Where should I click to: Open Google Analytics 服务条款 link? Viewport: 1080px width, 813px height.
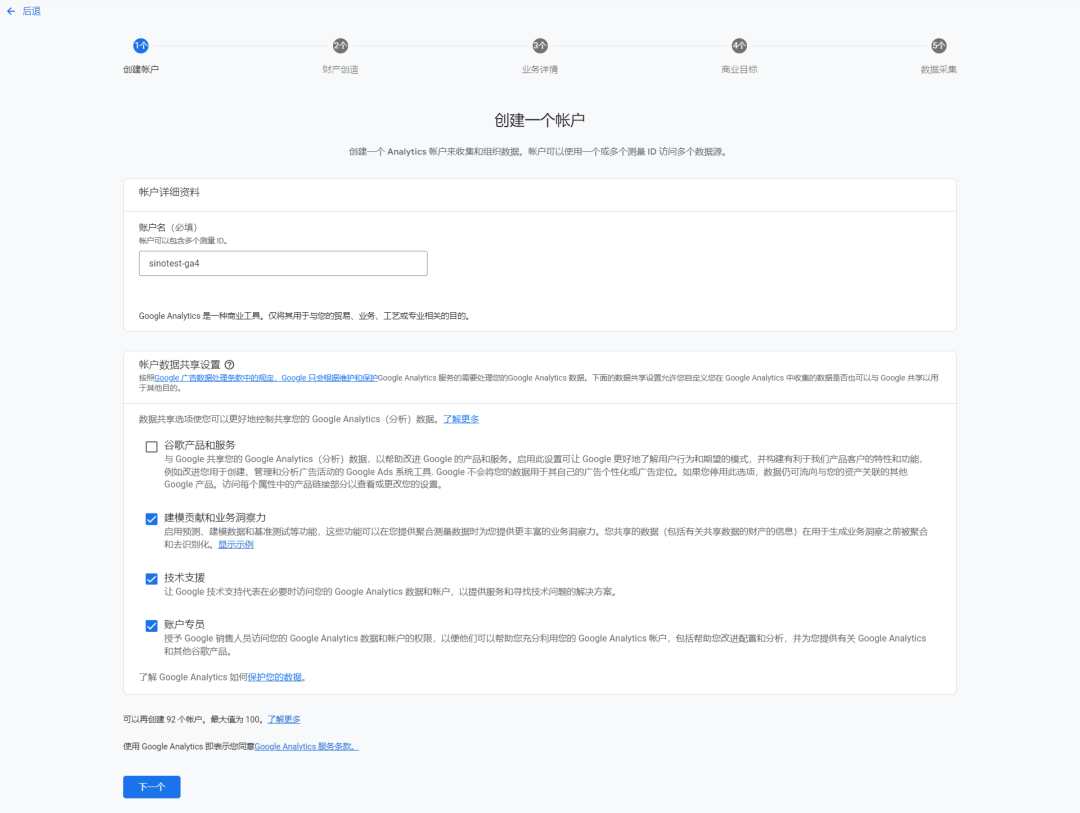click(x=306, y=747)
